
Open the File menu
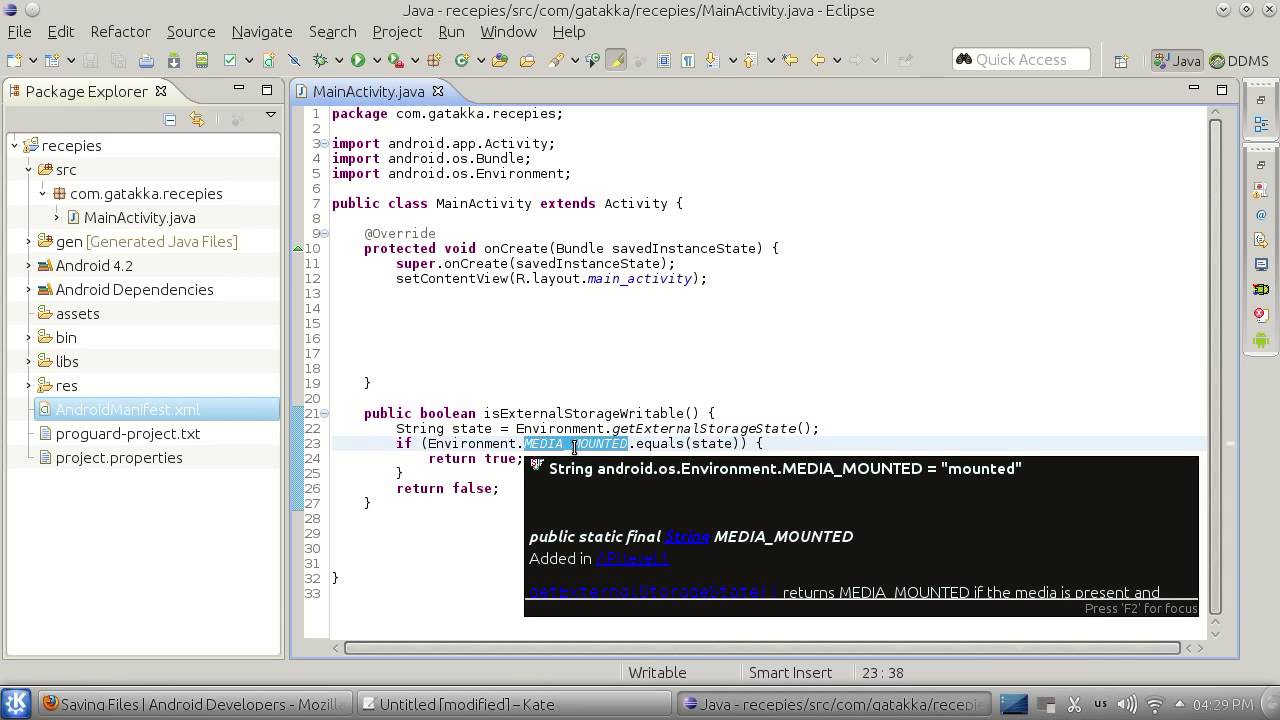pos(19,31)
